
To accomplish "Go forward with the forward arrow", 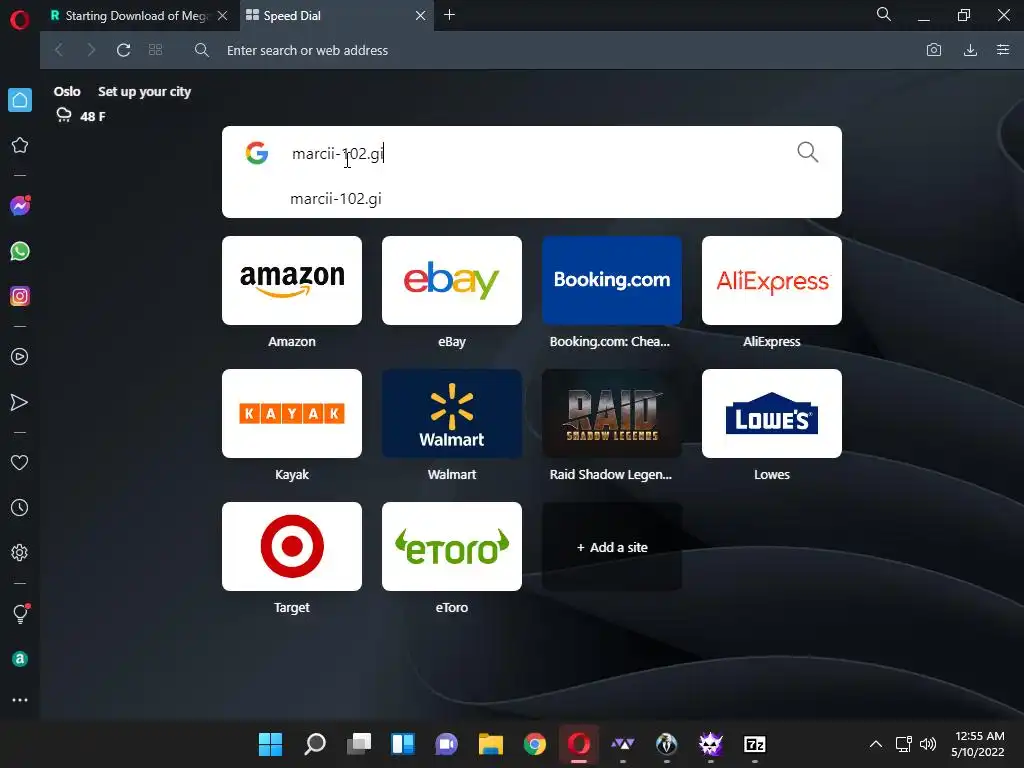I will [91, 50].
